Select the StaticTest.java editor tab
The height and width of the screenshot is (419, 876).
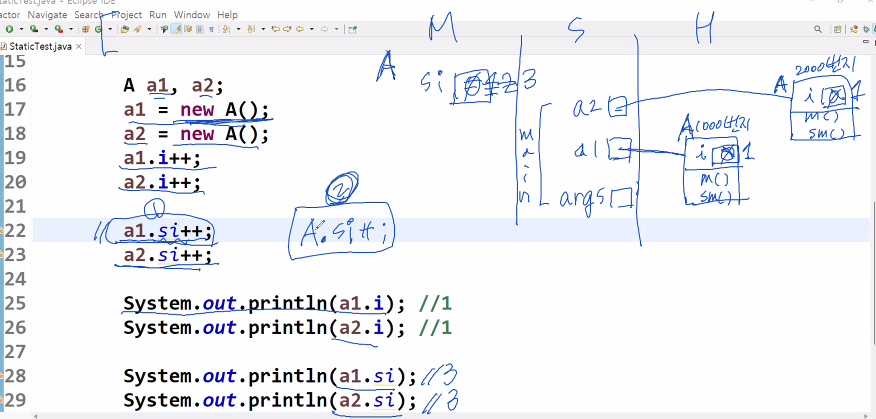click(x=40, y=46)
